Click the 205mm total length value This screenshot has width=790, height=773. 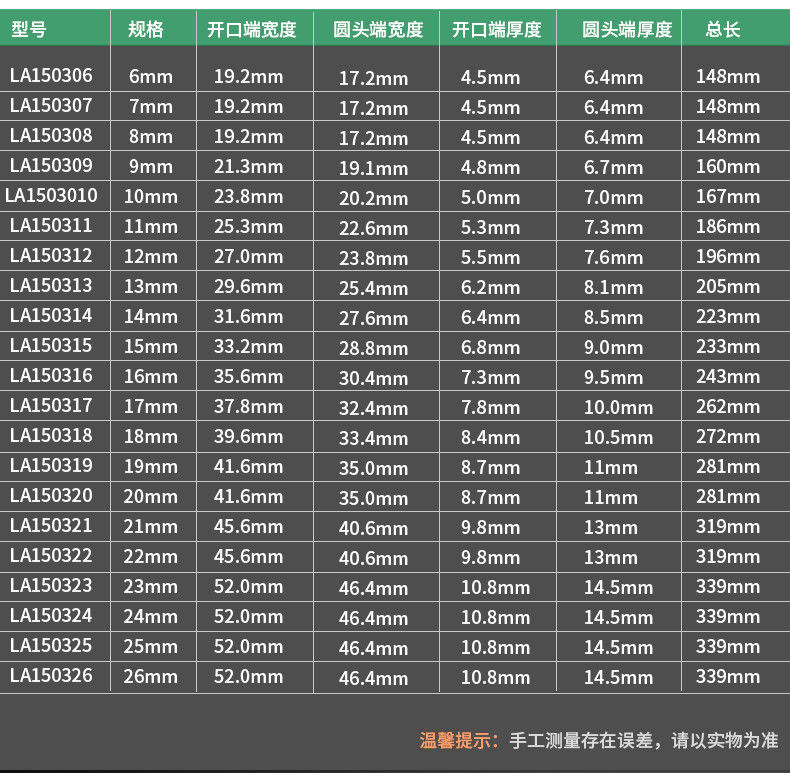(728, 286)
